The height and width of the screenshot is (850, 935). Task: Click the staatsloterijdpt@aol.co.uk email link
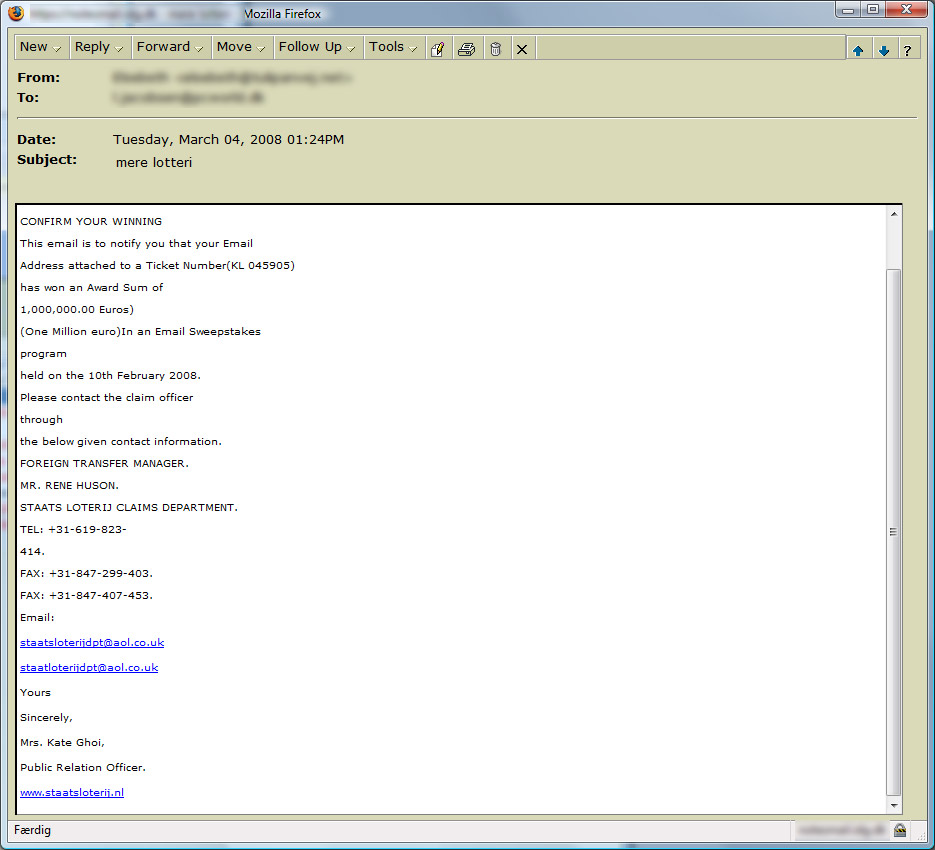[x=92, y=643]
